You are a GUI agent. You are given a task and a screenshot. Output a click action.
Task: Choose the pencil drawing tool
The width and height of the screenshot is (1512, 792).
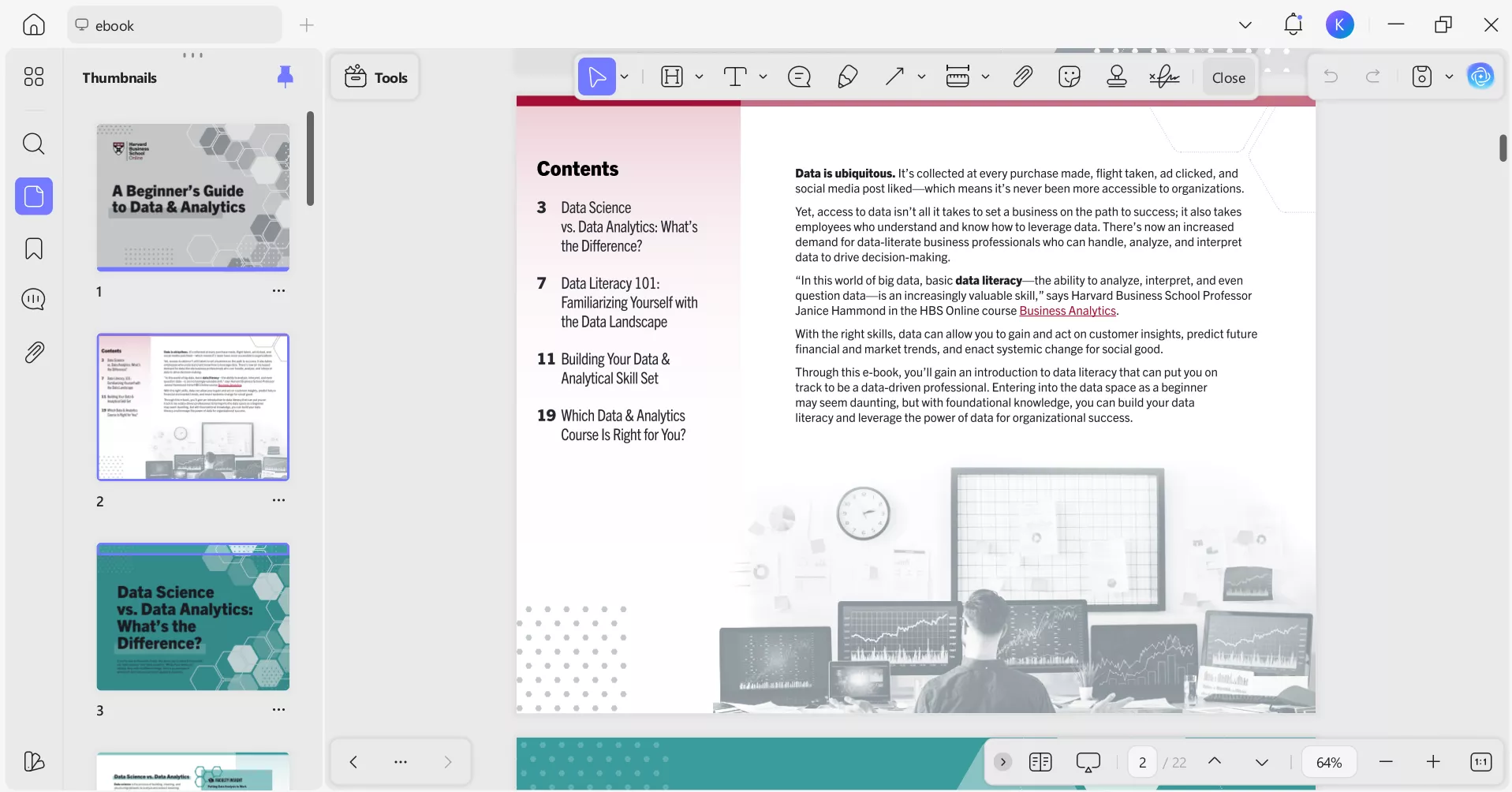(x=847, y=77)
